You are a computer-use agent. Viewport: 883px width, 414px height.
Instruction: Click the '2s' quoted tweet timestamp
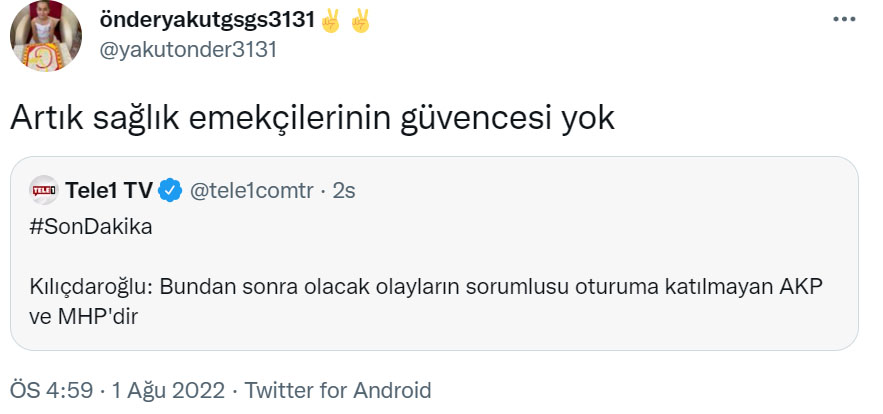click(343, 189)
